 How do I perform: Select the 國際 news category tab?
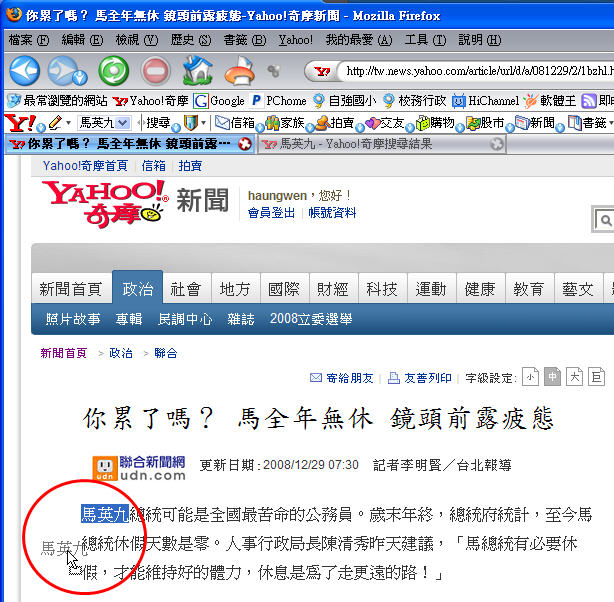tap(284, 289)
